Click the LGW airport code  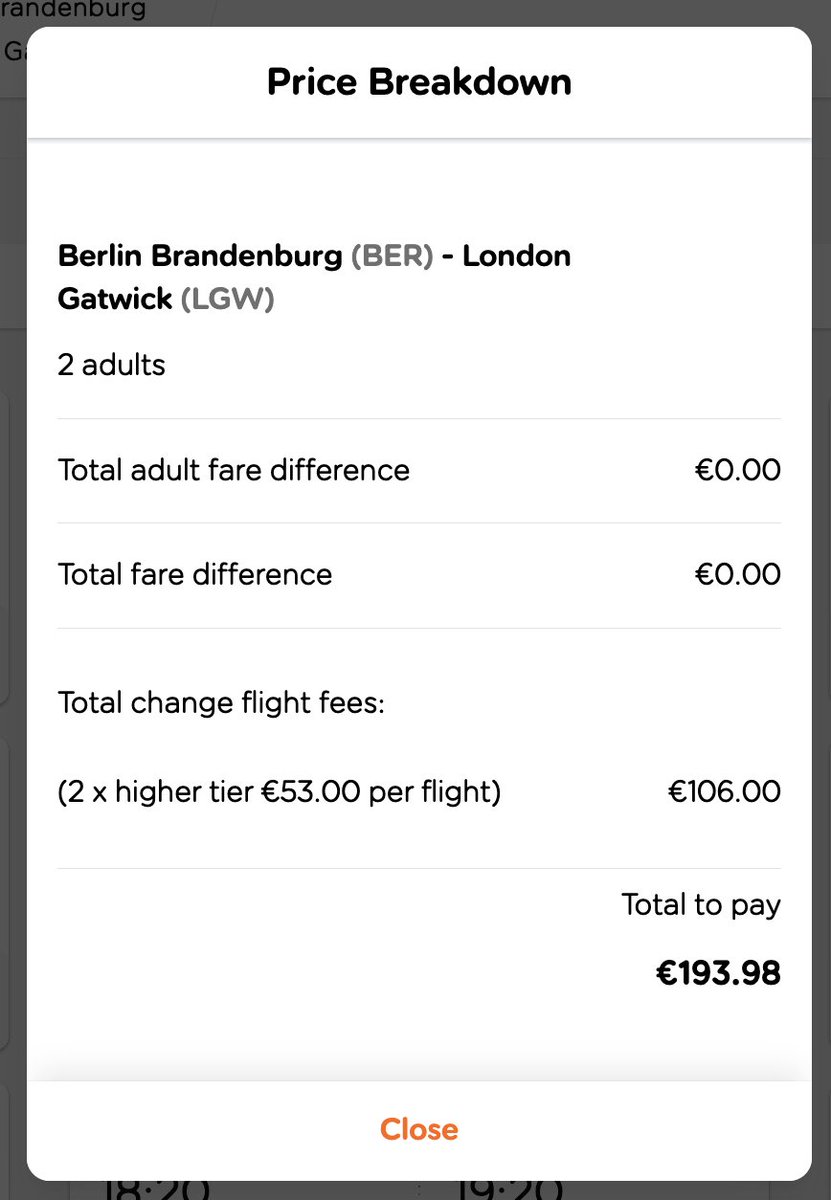click(227, 299)
